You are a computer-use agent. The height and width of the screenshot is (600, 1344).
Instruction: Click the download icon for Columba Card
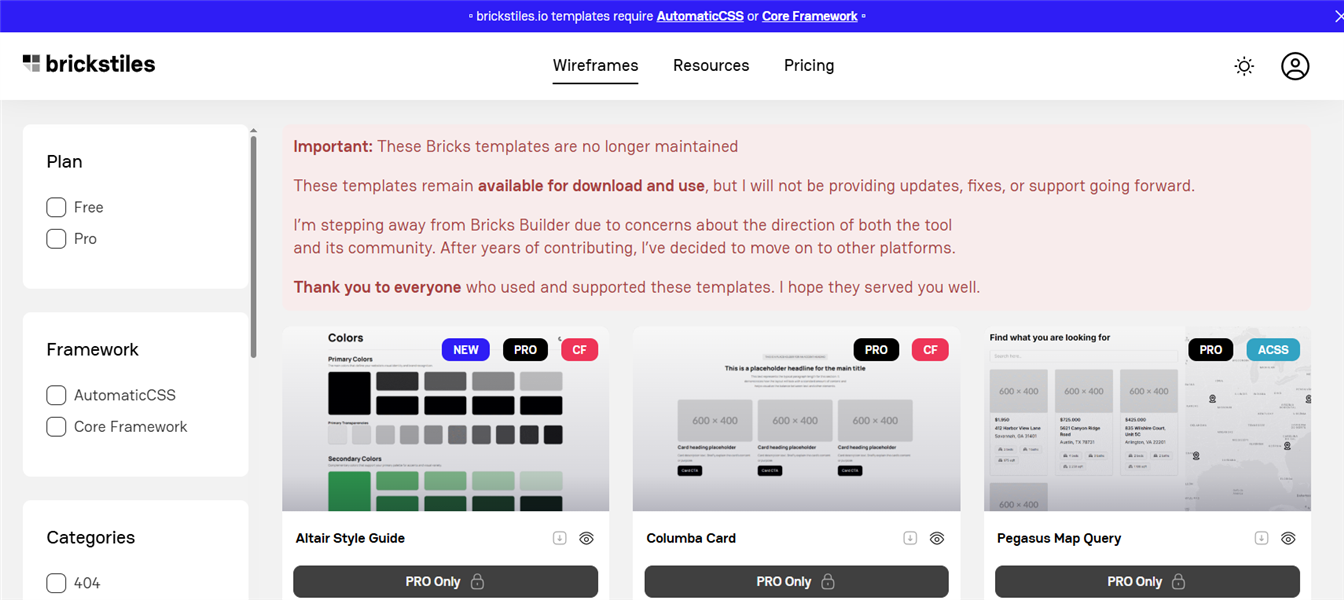(910, 538)
